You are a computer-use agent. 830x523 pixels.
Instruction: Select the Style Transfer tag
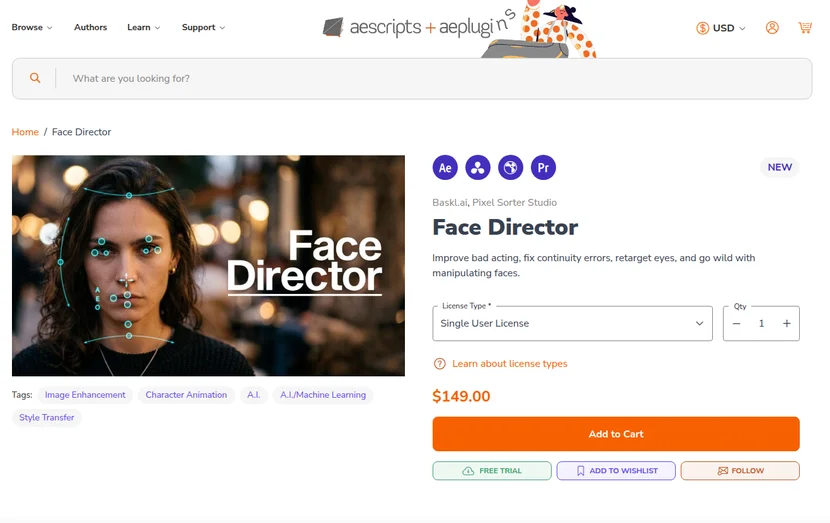click(47, 418)
